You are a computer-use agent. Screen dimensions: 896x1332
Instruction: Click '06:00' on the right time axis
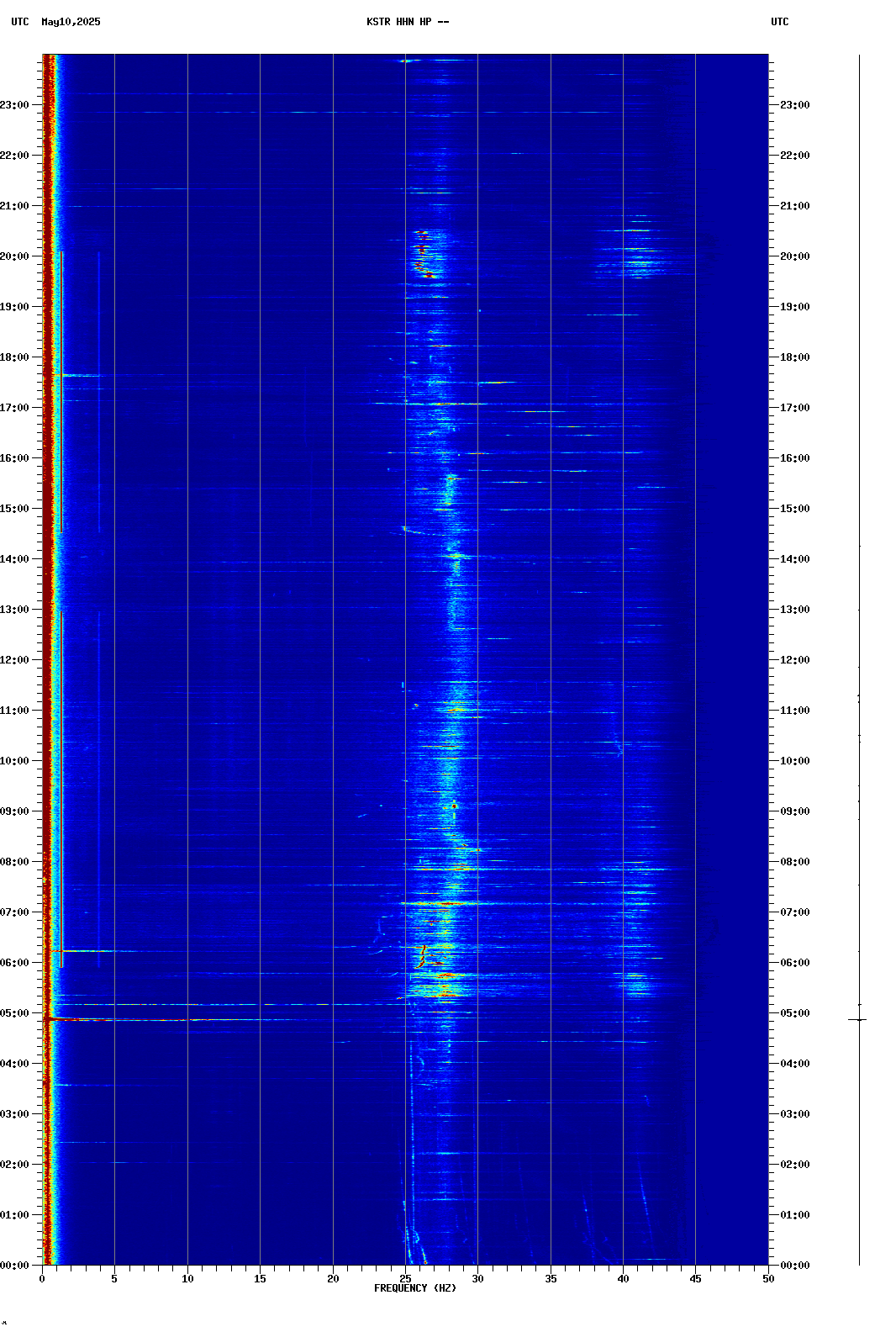(x=795, y=963)
